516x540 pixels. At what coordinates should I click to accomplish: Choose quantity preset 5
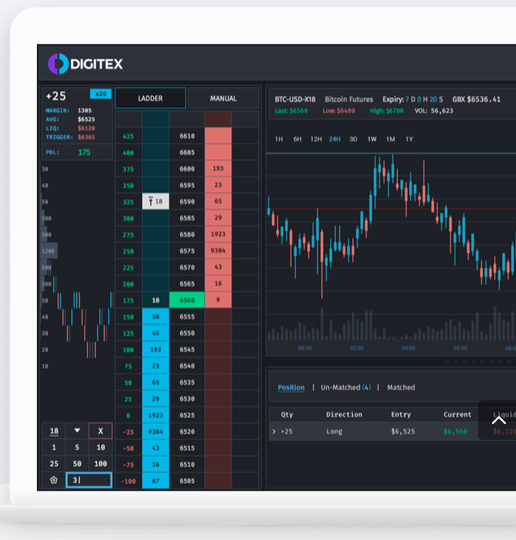tap(77, 447)
